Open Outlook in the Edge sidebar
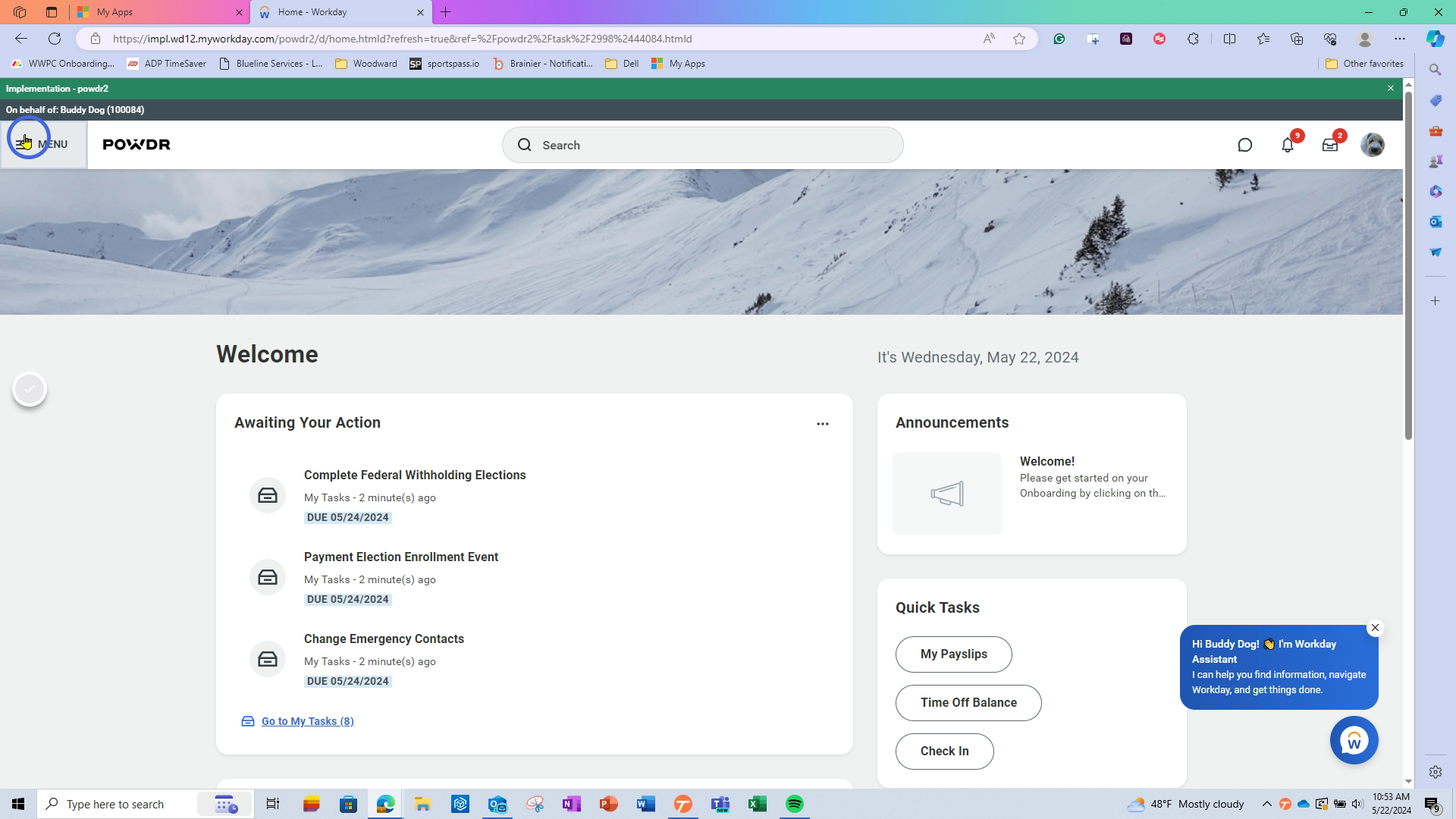The height and width of the screenshot is (819, 1456). (1435, 221)
